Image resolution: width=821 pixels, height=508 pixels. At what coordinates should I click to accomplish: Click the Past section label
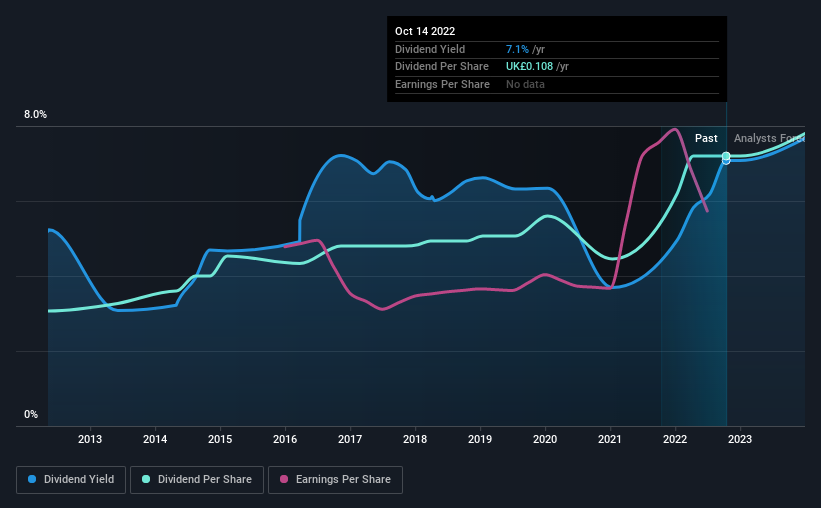tap(706, 139)
